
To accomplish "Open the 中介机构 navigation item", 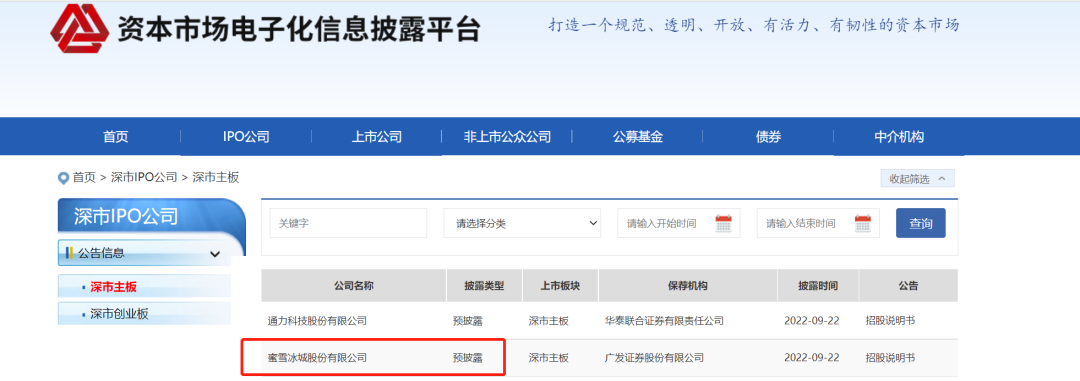I will pos(899,136).
